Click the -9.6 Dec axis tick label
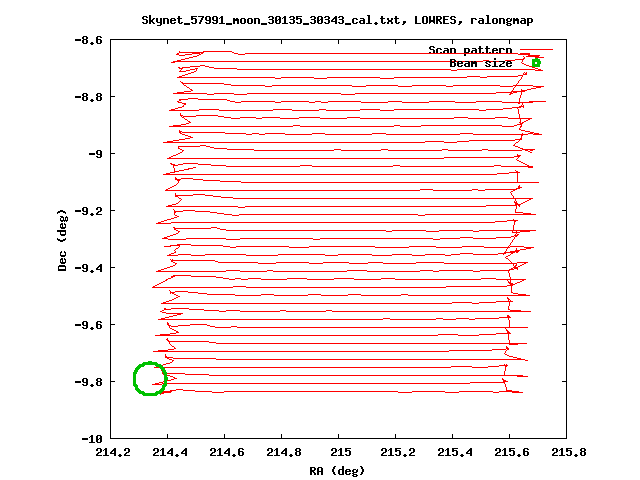640x480 pixels. click(x=88, y=325)
